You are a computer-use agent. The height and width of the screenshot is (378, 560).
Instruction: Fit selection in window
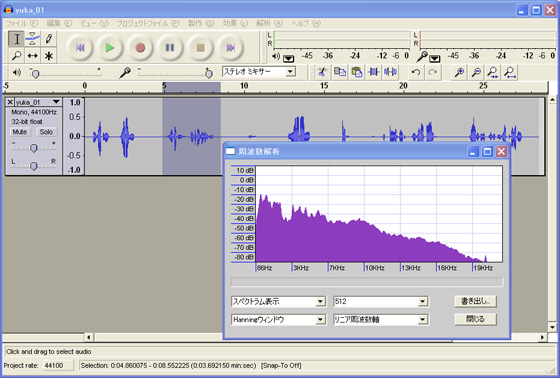tap(493, 72)
